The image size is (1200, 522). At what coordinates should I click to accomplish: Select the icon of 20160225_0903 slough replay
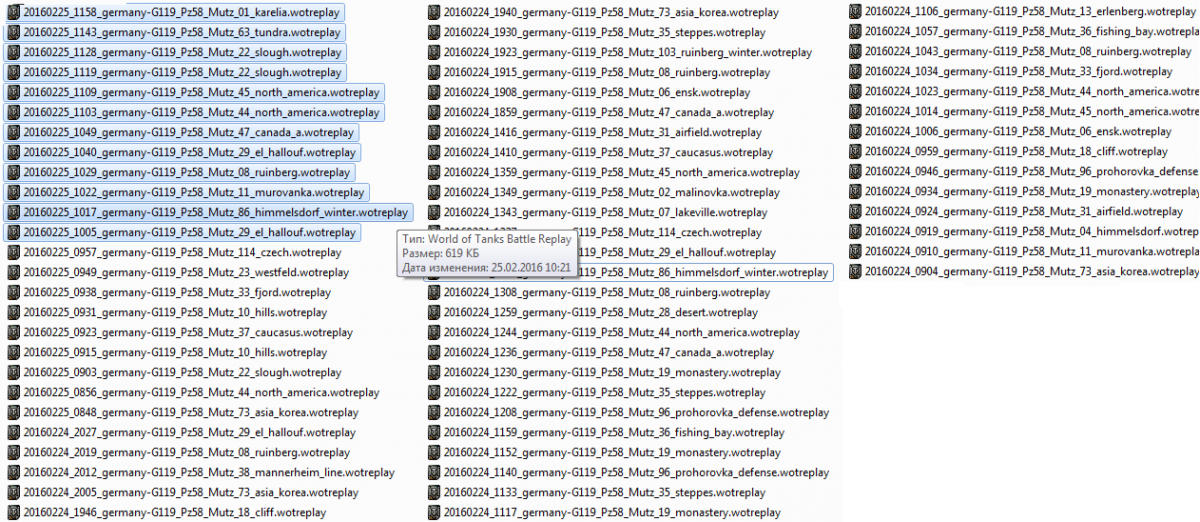(13, 373)
